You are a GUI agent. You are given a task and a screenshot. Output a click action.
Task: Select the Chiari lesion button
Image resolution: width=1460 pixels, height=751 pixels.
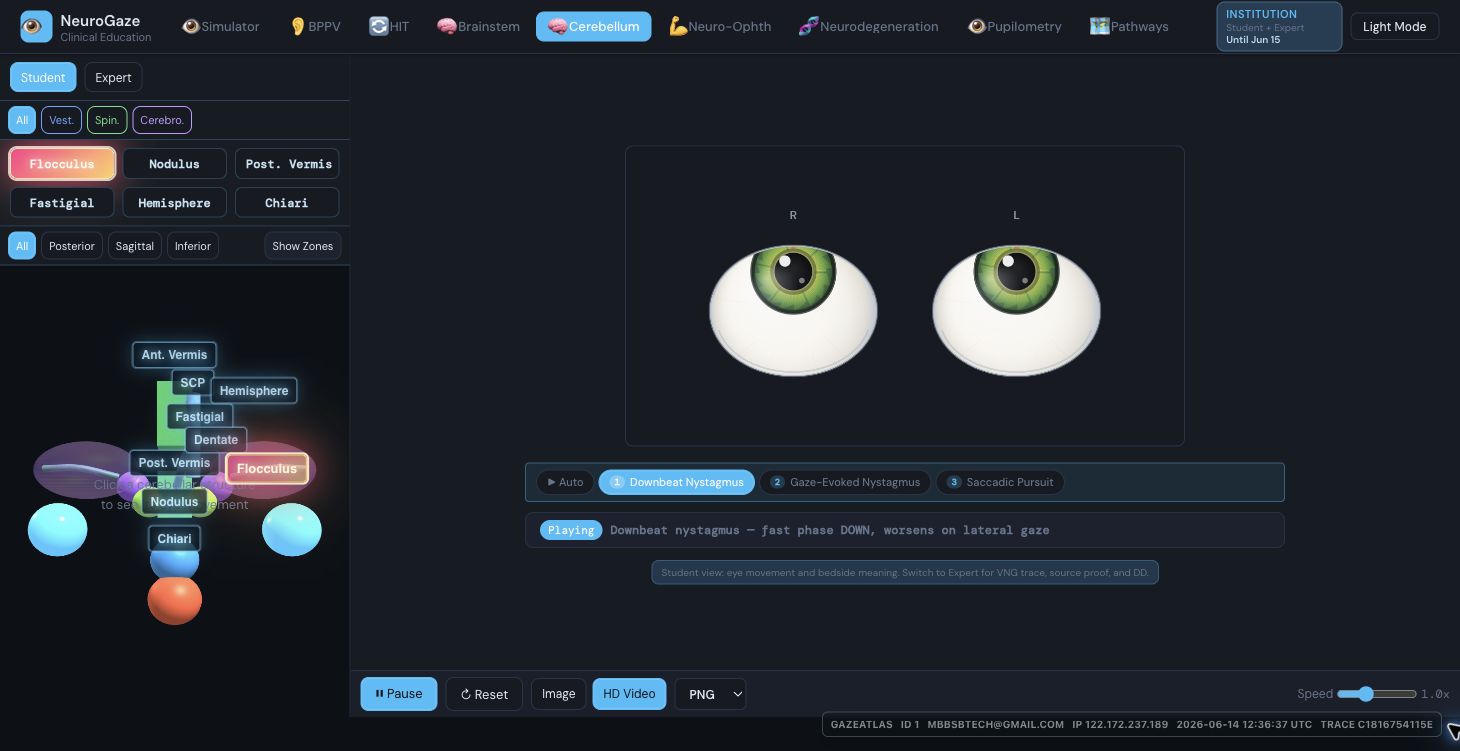coord(287,202)
